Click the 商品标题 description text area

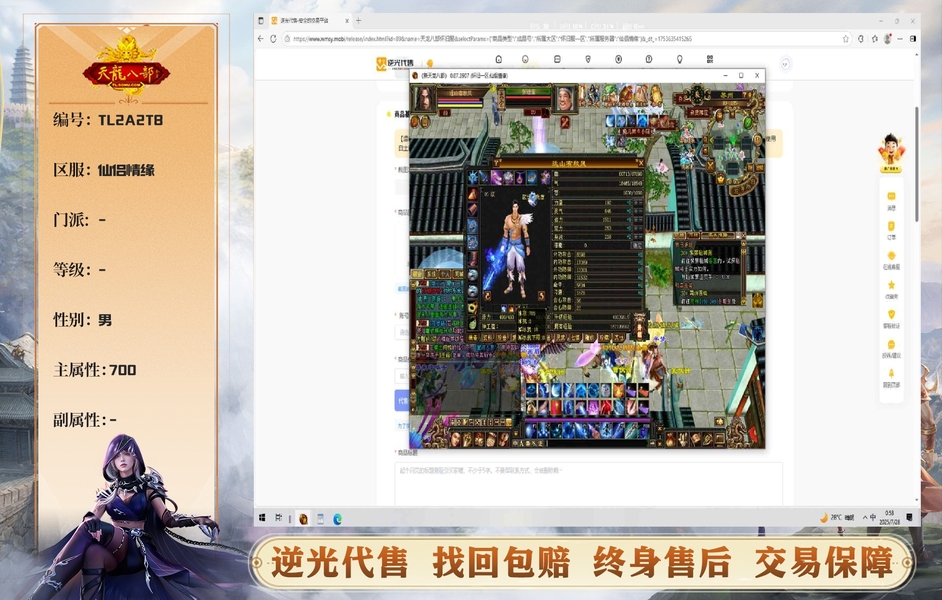588,483
